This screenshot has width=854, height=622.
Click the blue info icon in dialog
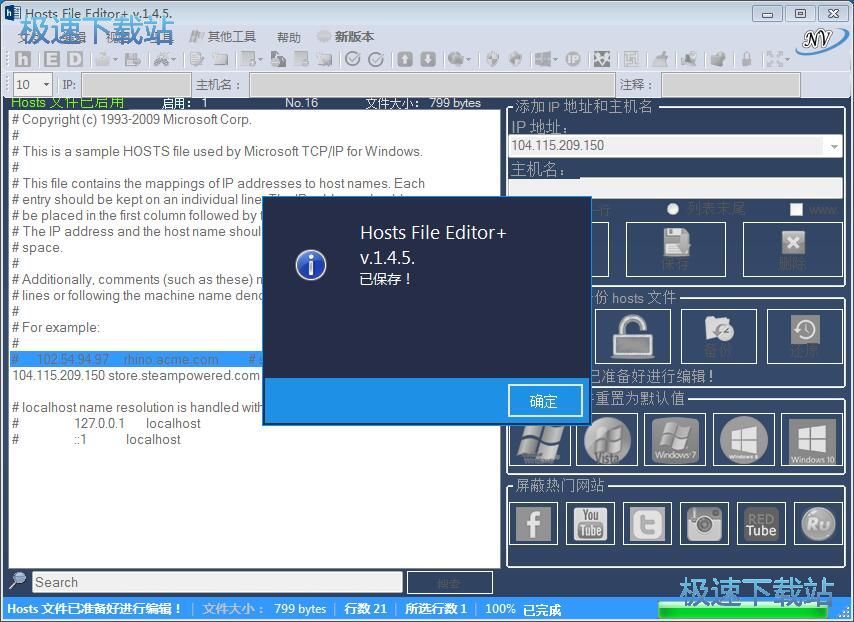[311, 265]
